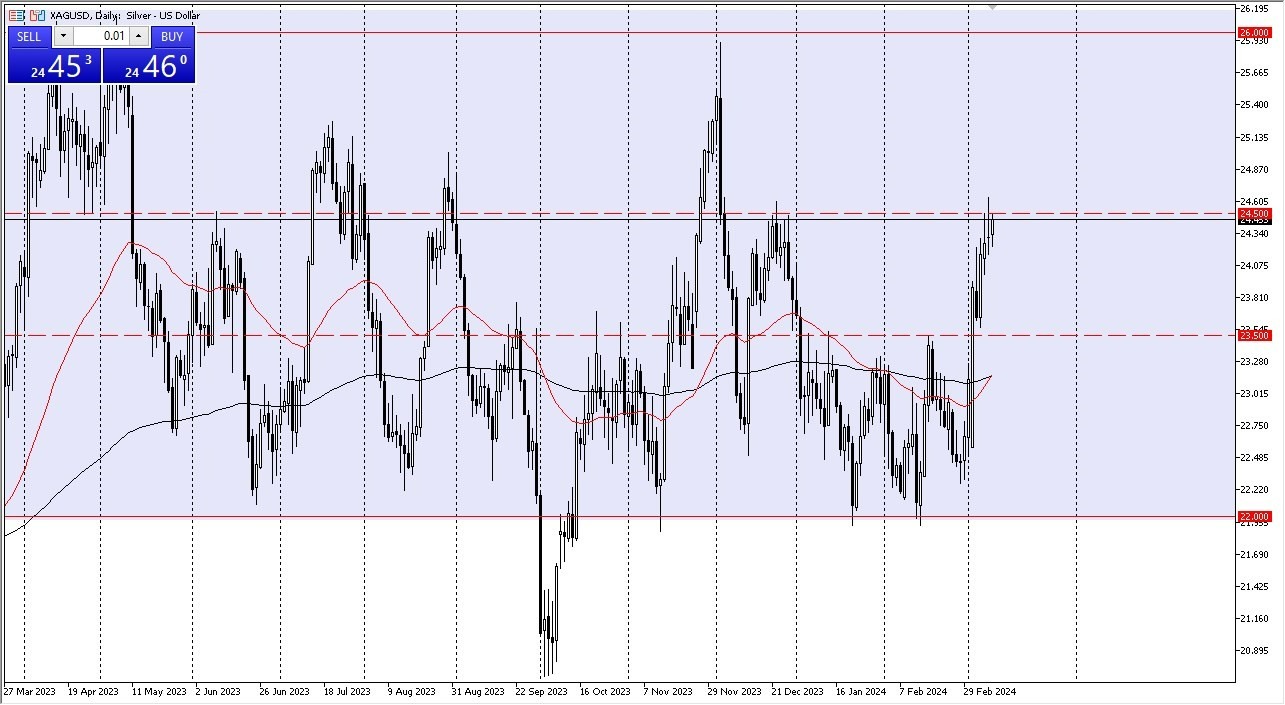
Task: Click the 29 Feb 2024 date label
Action: (990, 691)
